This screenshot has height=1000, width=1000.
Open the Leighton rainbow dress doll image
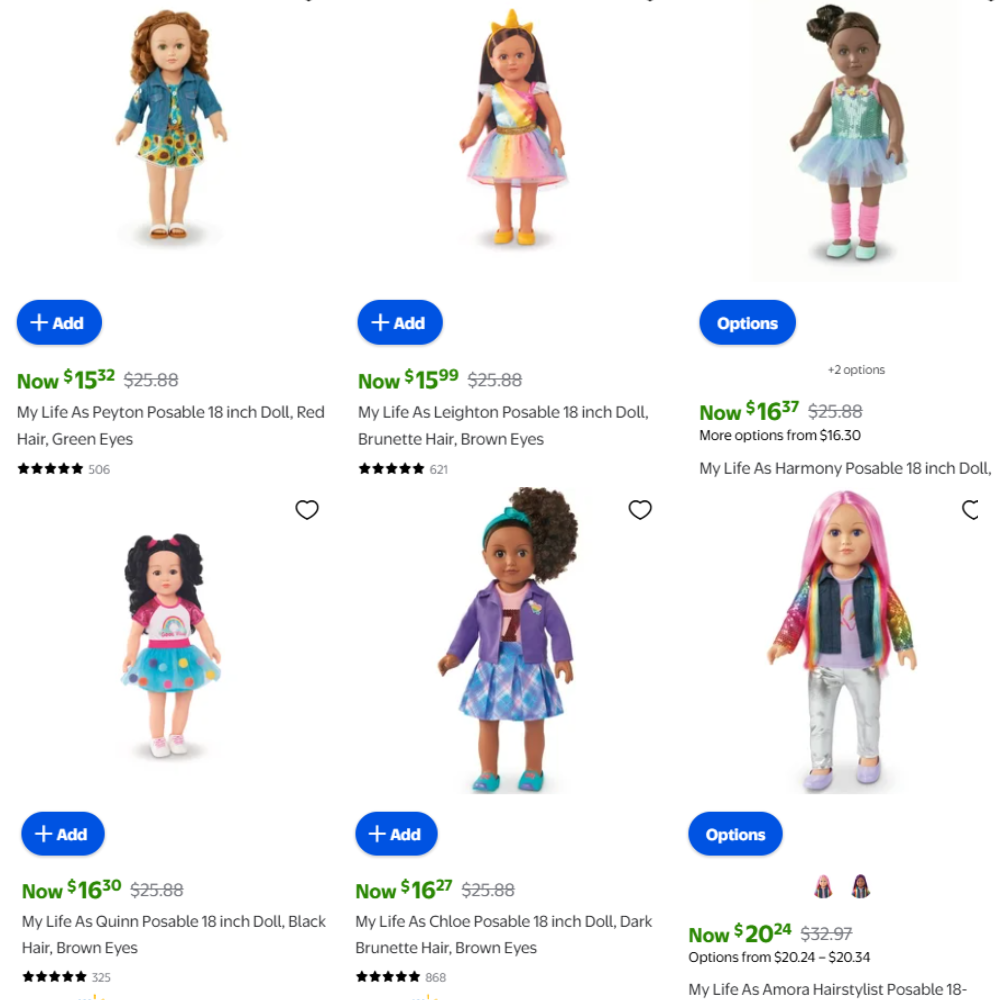pyautogui.click(x=513, y=128)
